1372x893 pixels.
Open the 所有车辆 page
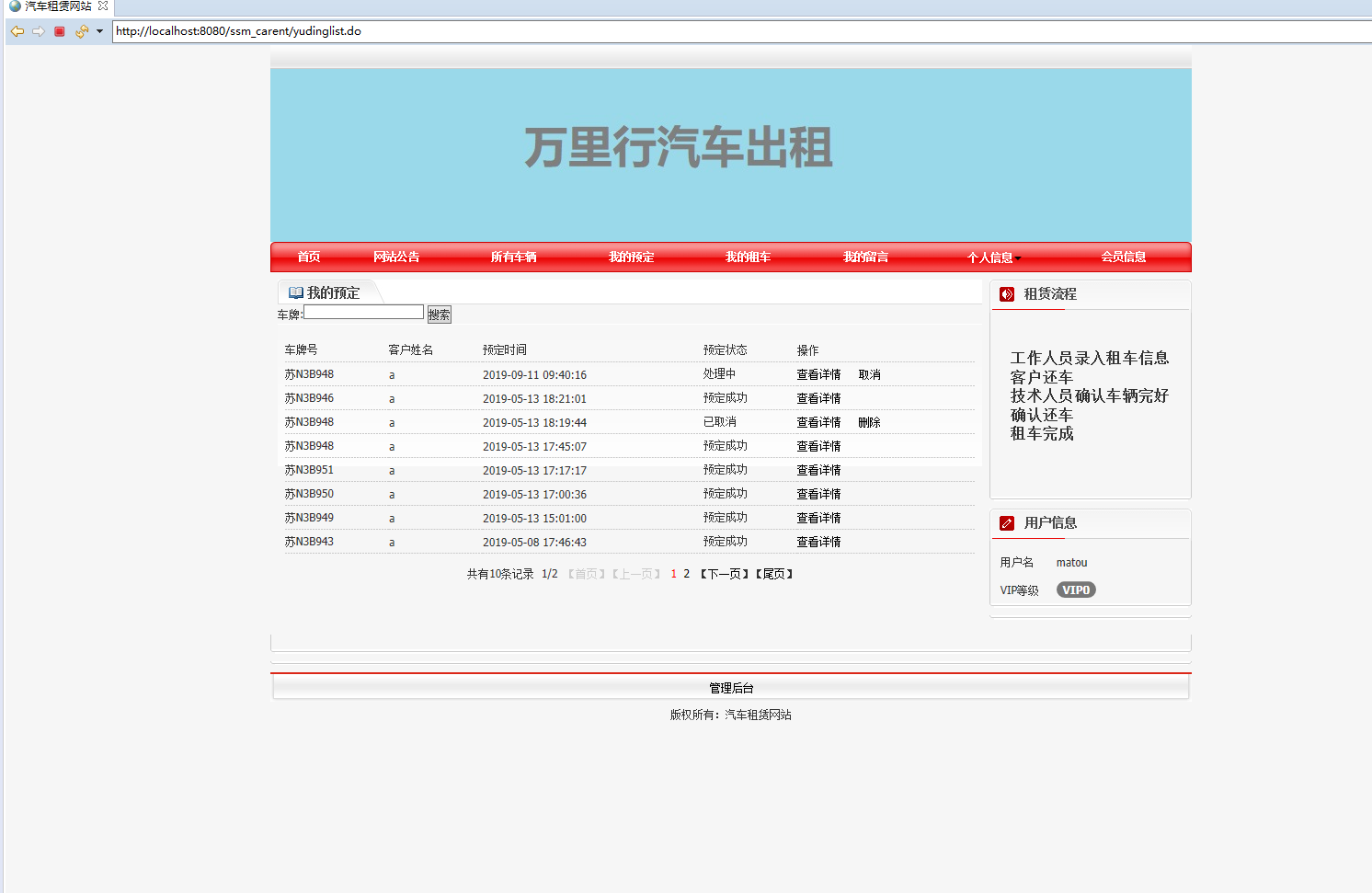coord(514,258)
